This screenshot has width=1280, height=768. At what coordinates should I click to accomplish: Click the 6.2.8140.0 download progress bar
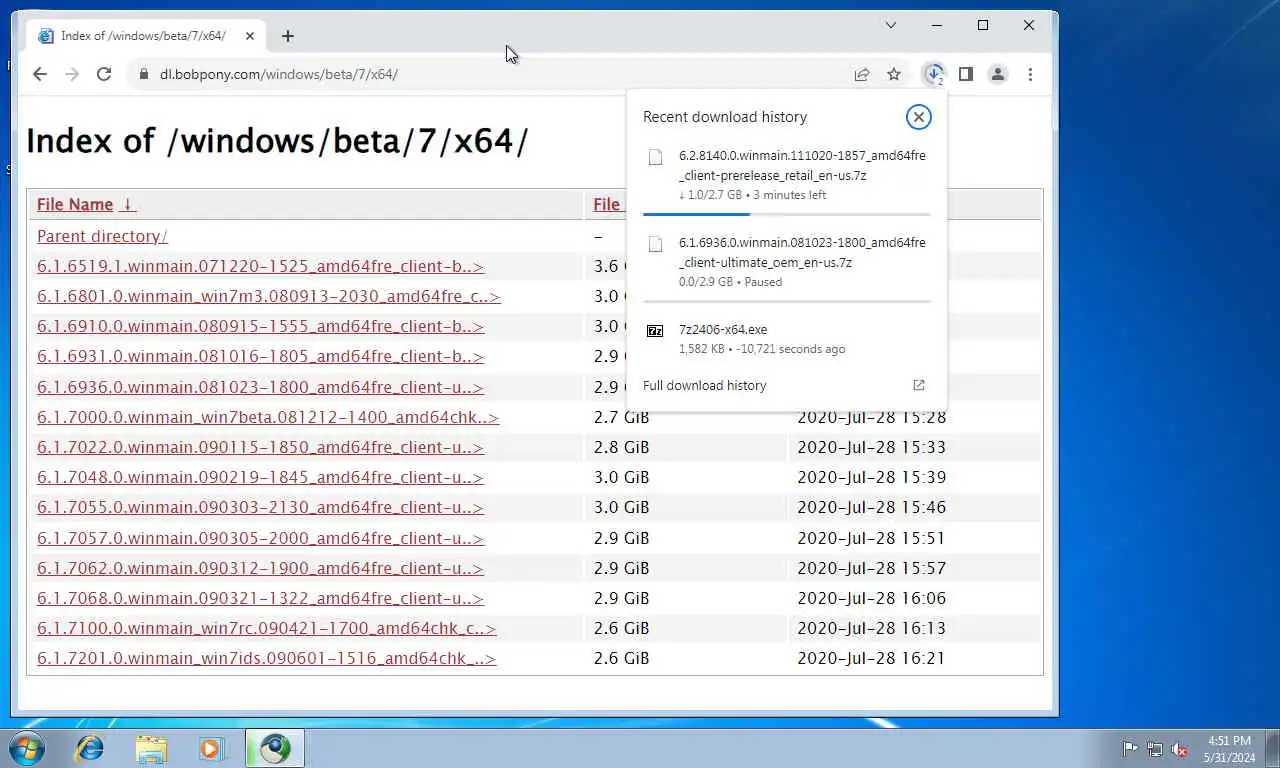pyautogui.click(x=787, y=214)
